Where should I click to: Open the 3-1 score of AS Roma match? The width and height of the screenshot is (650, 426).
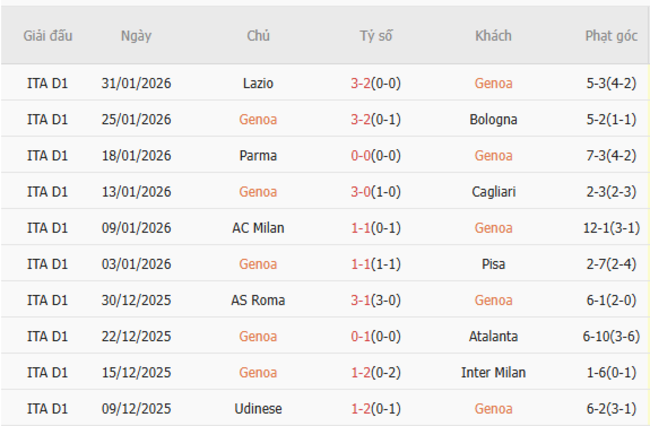tap(361, 300)
